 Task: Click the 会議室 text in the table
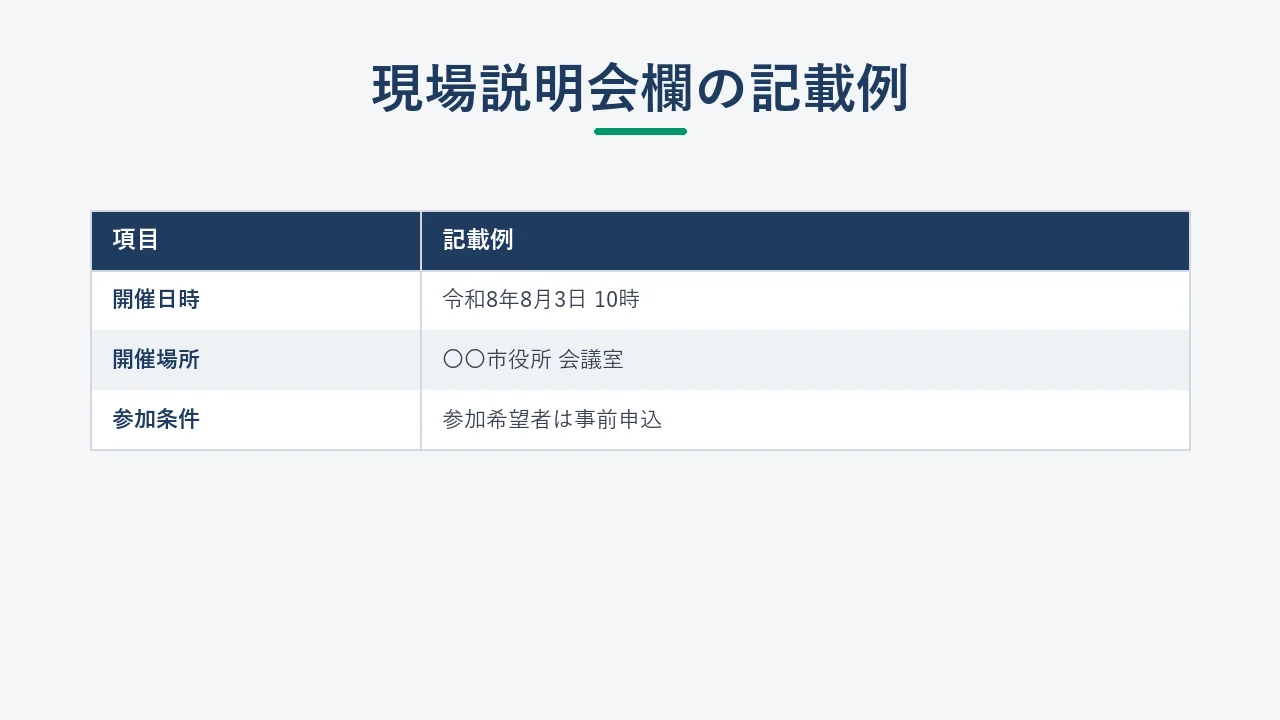591,359
